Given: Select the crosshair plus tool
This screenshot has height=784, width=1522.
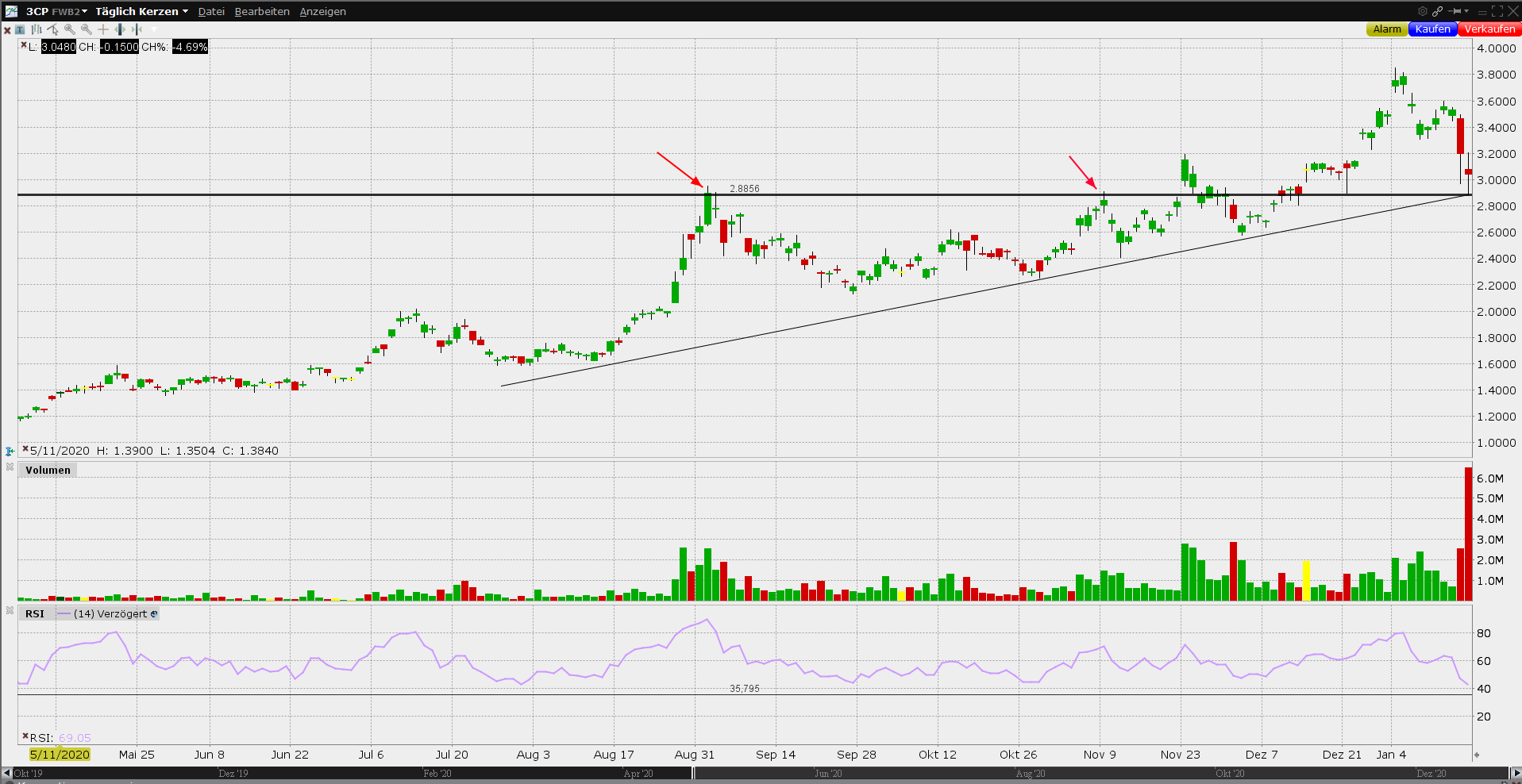Looking at the screenshot, I should (x=103, y=30).
